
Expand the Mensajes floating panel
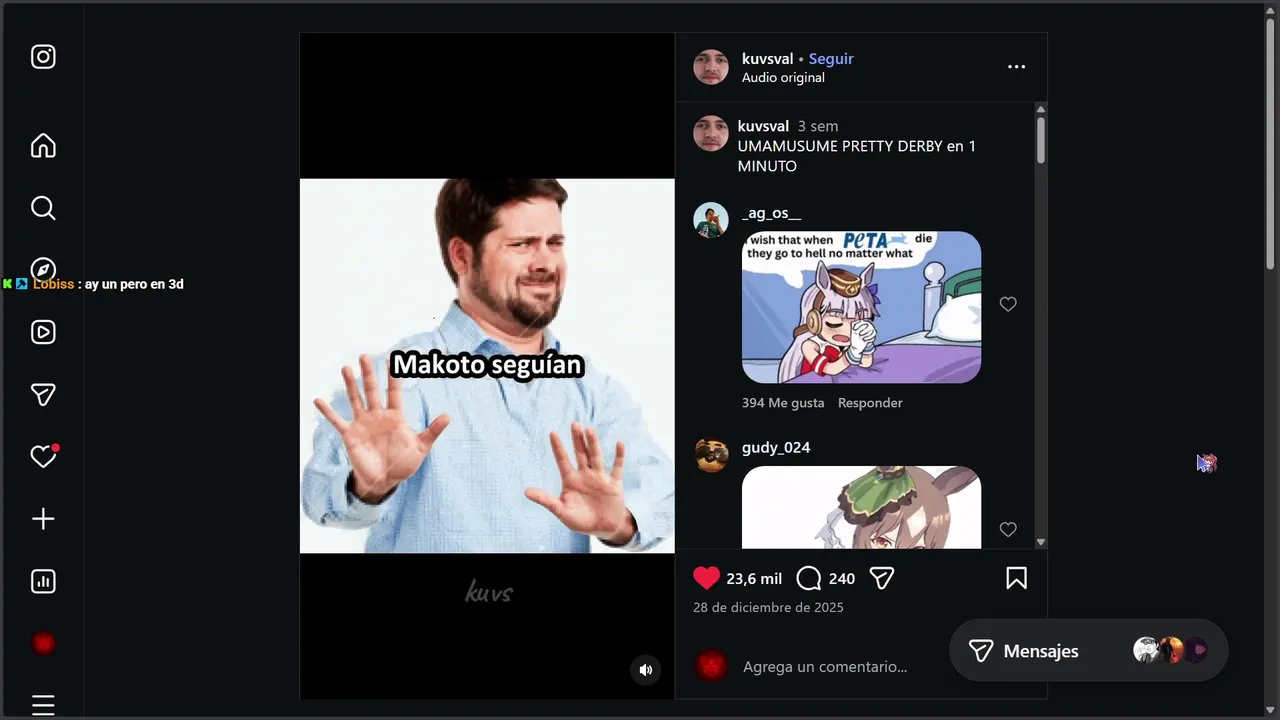(1088, 651)
